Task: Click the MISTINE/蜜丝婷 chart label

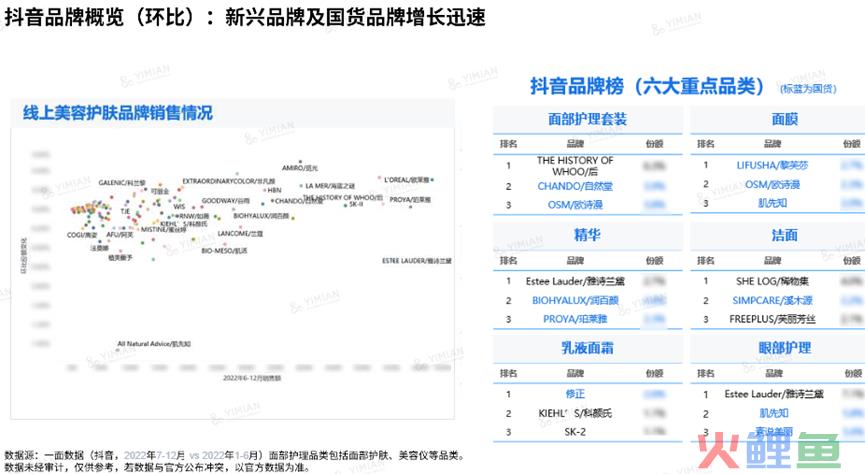Action: [164, 230]
